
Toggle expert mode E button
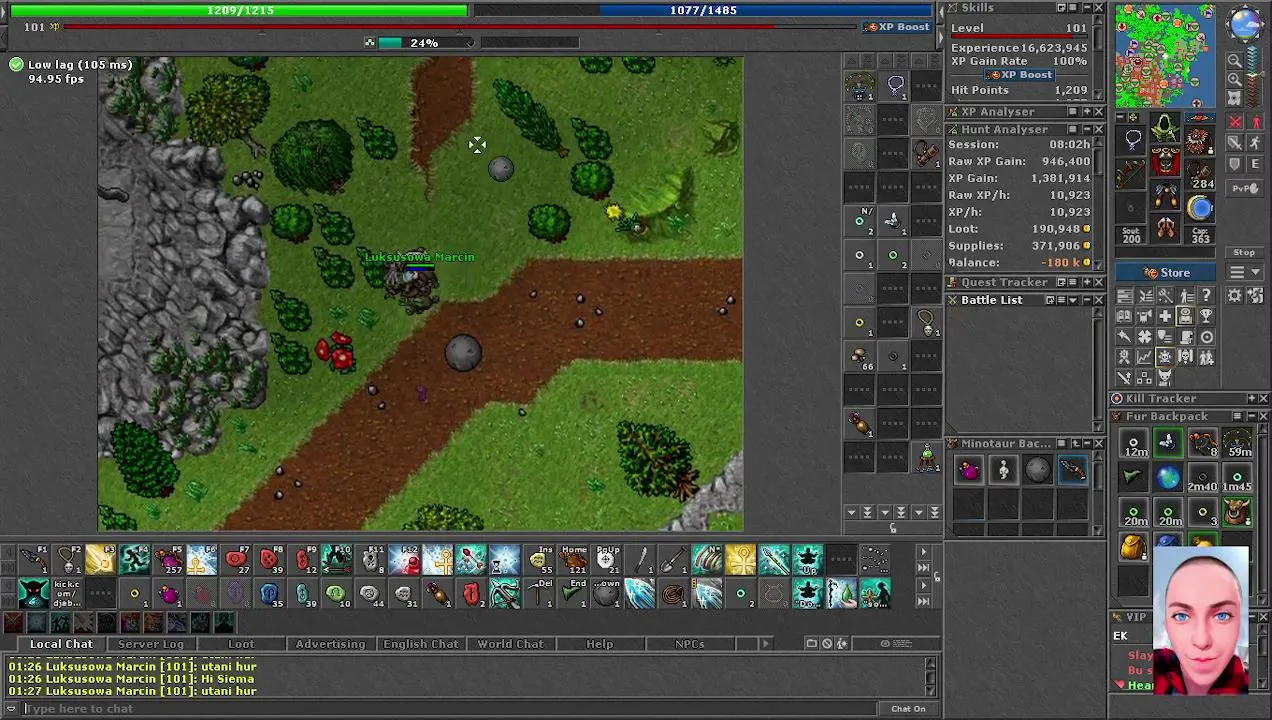1256,164
